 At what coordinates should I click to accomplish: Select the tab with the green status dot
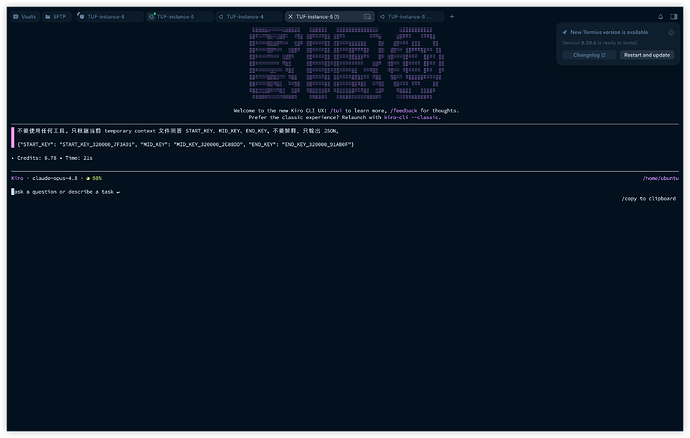(179, 17)
